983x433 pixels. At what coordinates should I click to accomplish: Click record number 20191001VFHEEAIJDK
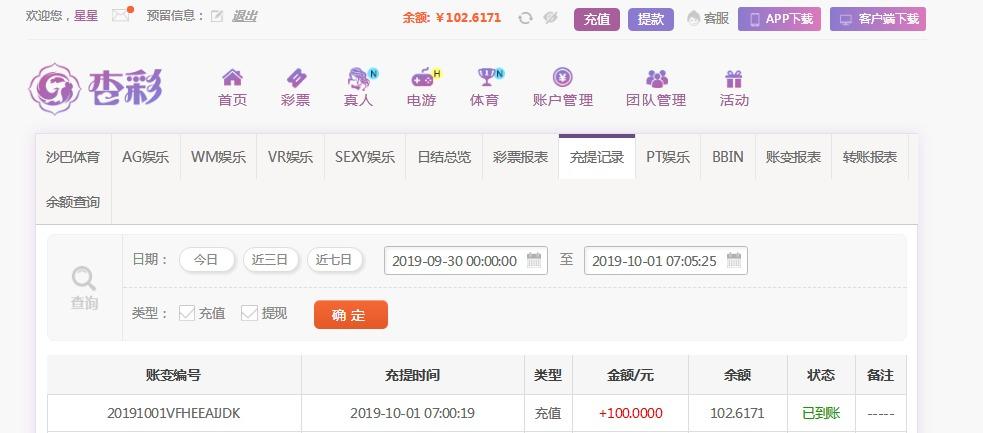[174, 414]
